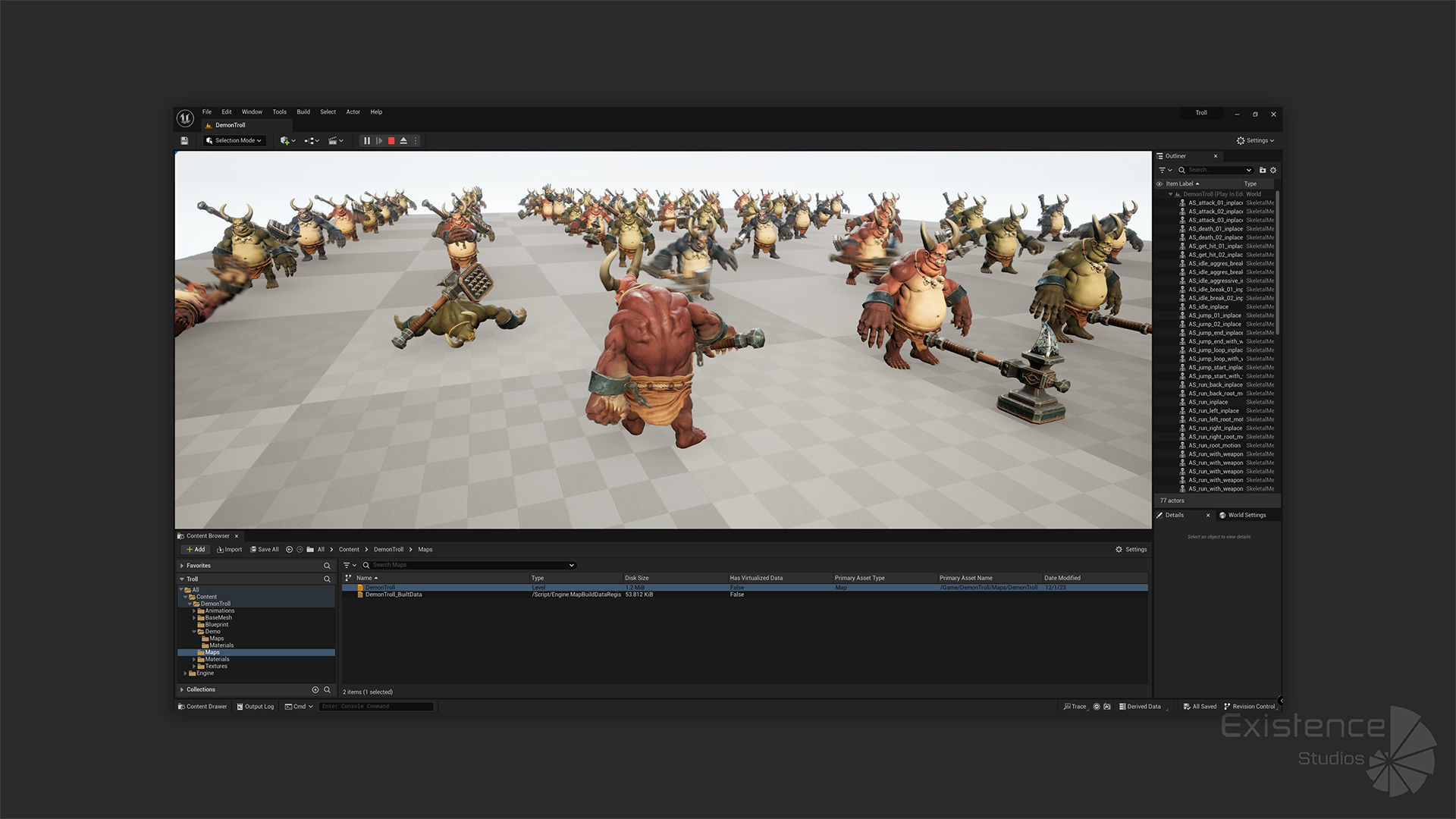
Task: Collapse the Demo folder tree node
Action: [194, 632]
